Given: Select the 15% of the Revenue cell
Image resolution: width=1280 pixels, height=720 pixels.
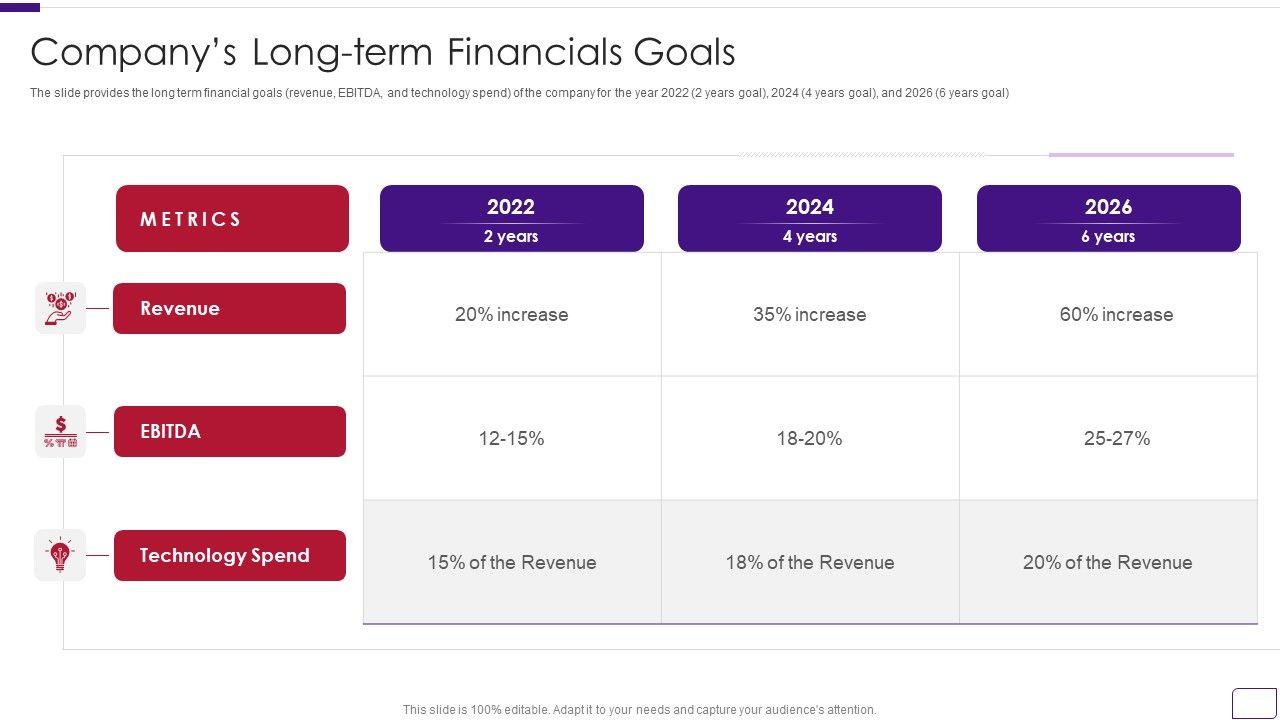Looking at the screenshot, I should pos(511,563).
